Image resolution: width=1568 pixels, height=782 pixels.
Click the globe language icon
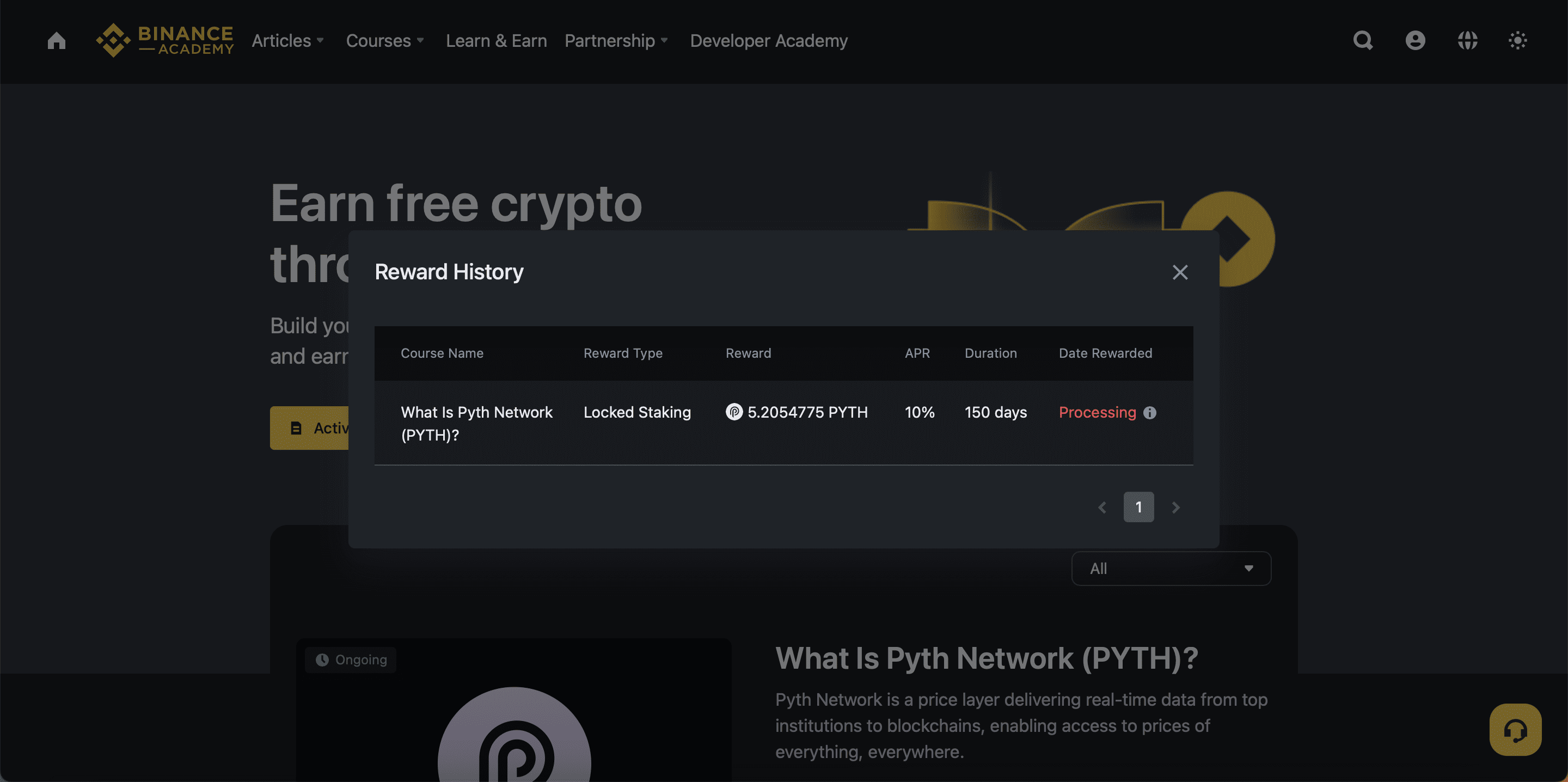pos(1467,41)
